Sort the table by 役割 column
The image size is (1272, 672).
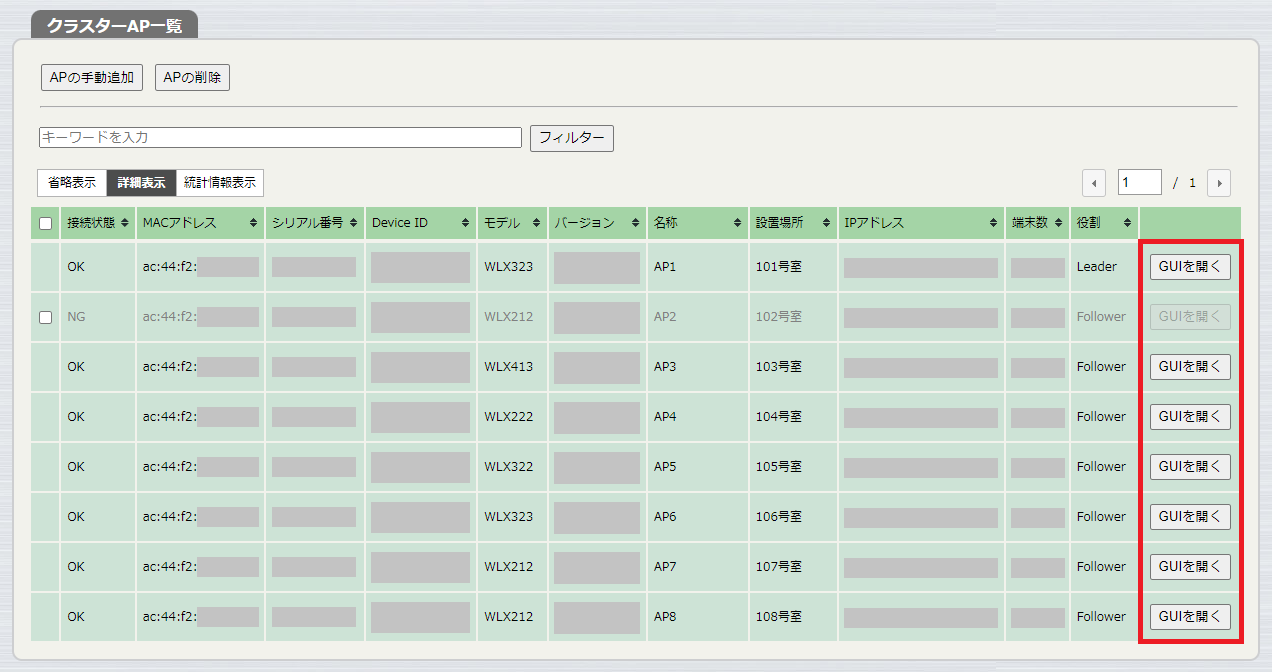[1125, 223]
